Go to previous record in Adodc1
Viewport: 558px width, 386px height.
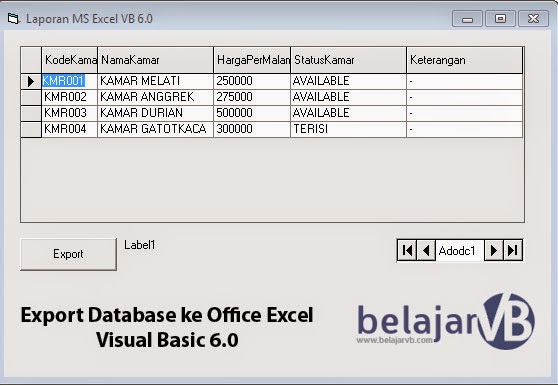tap(426, 250)
